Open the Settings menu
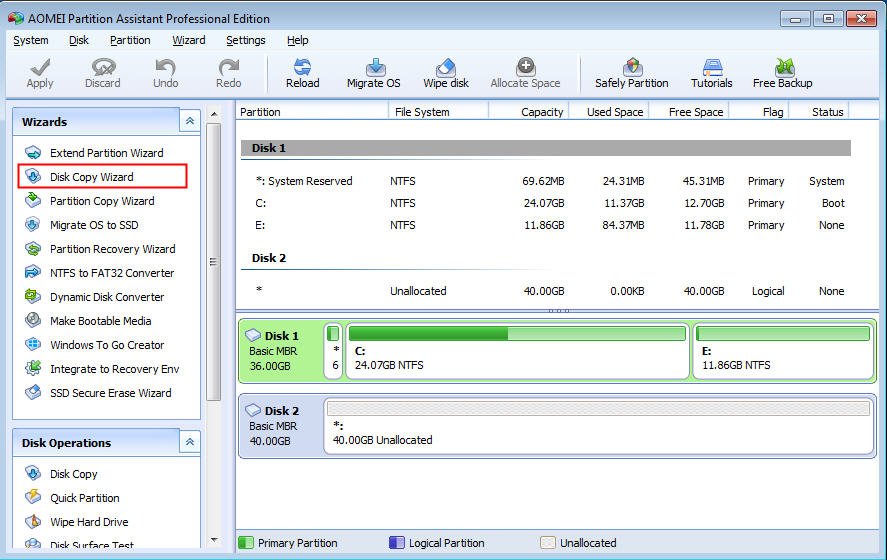Screen dimensions: 887x560 pyautogui.click(x=246, y=40)
